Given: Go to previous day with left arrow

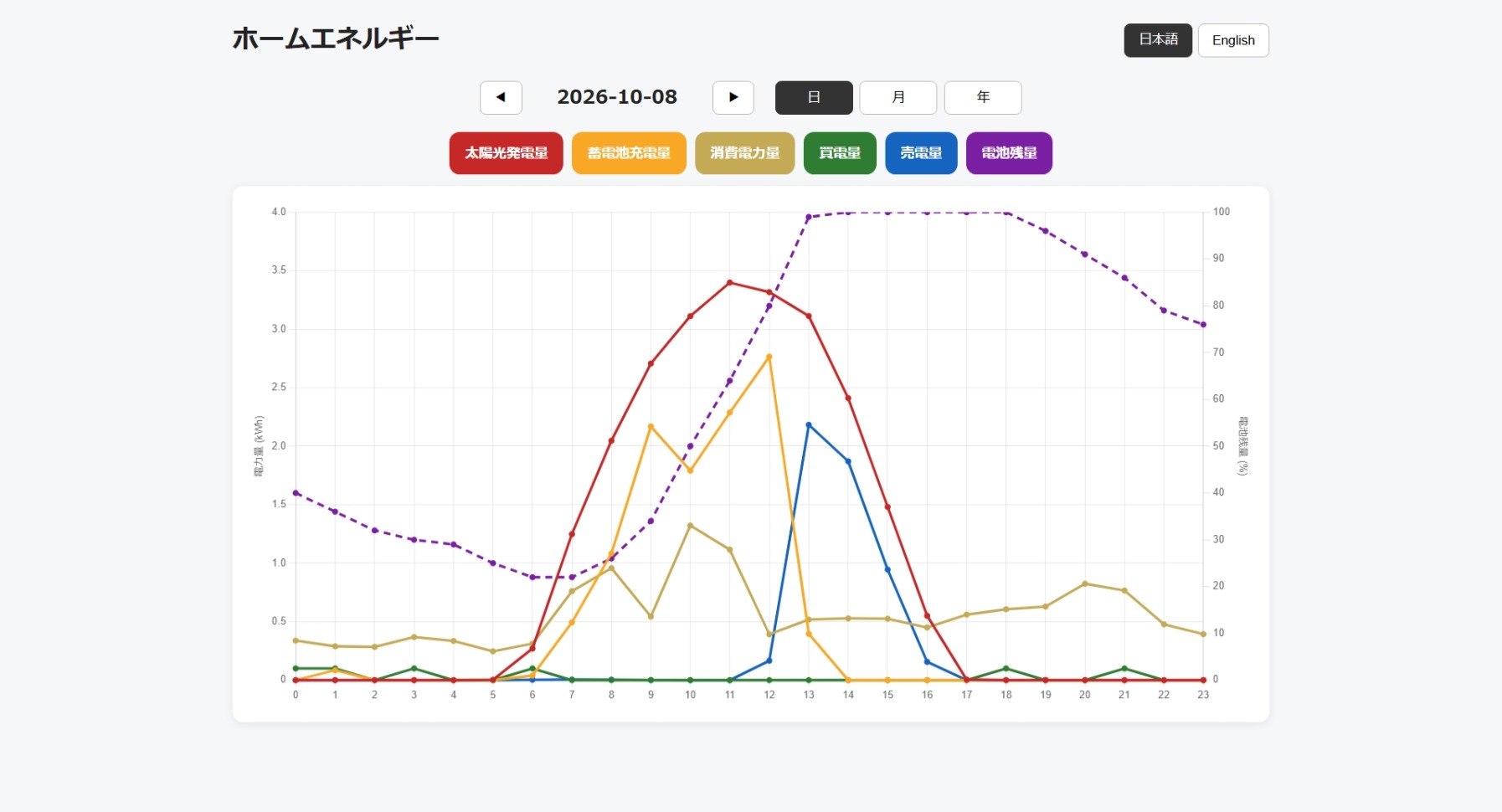Looking at the screenshot, I should pyautogui.click(x=501, y=97).
